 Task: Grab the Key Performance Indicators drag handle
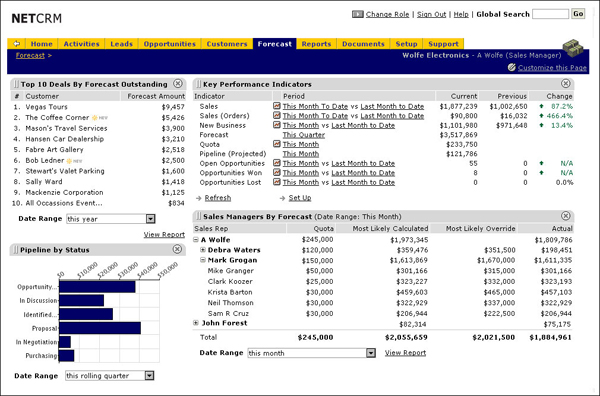coord(198,84)
